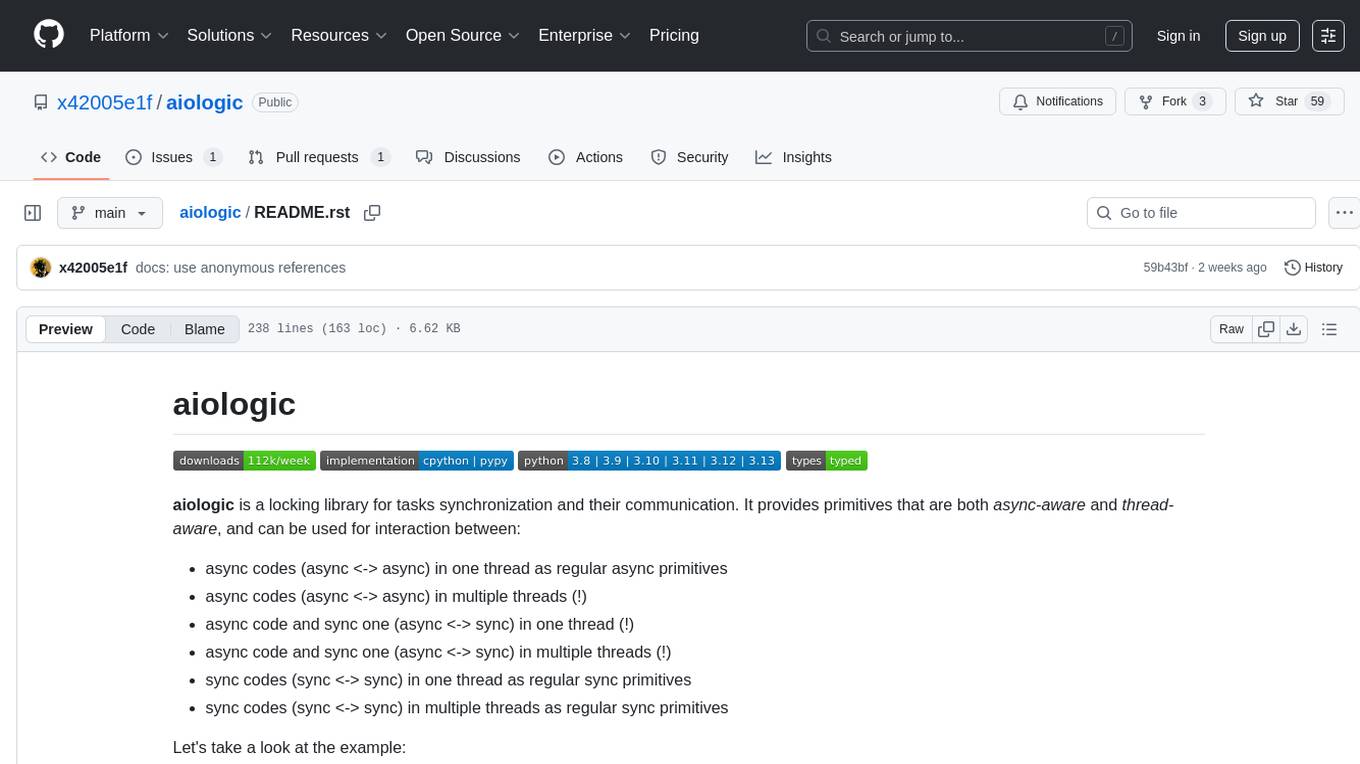Image resolution: width=1360 pixels, height=764 pixels.
Task: Open the document outline icon
Action: [1329, 329]
